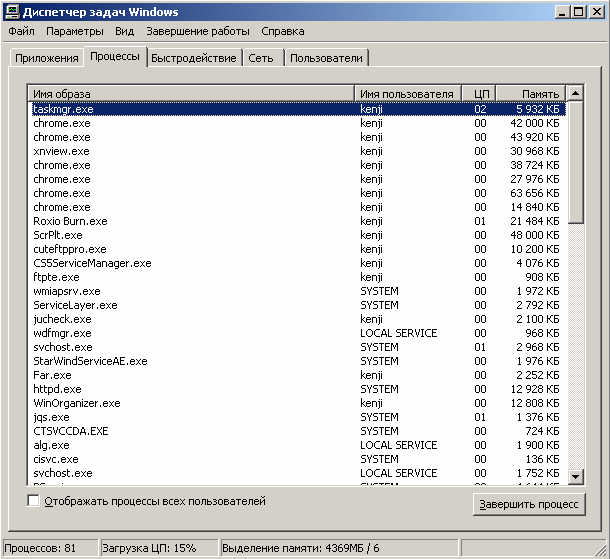Enable Отображать процессы всех пользователей checkbox
Viewport: 610px width, 559px height.
pos(33,501)
